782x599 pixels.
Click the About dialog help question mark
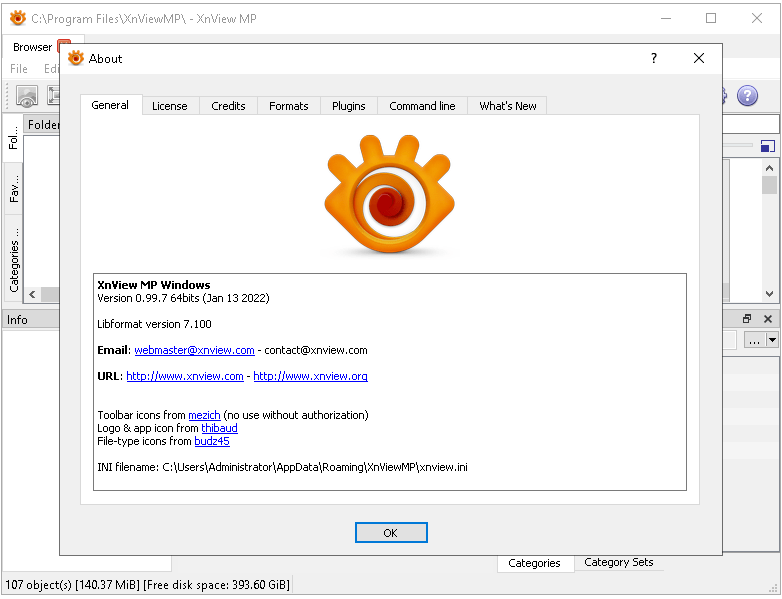[x=654, y=58]
